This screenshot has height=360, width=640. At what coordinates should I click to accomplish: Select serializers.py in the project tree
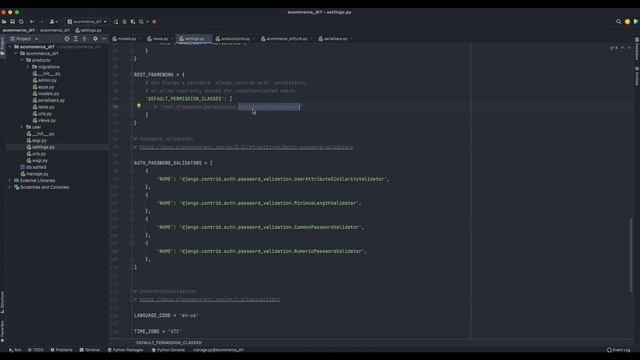[49, 100]
